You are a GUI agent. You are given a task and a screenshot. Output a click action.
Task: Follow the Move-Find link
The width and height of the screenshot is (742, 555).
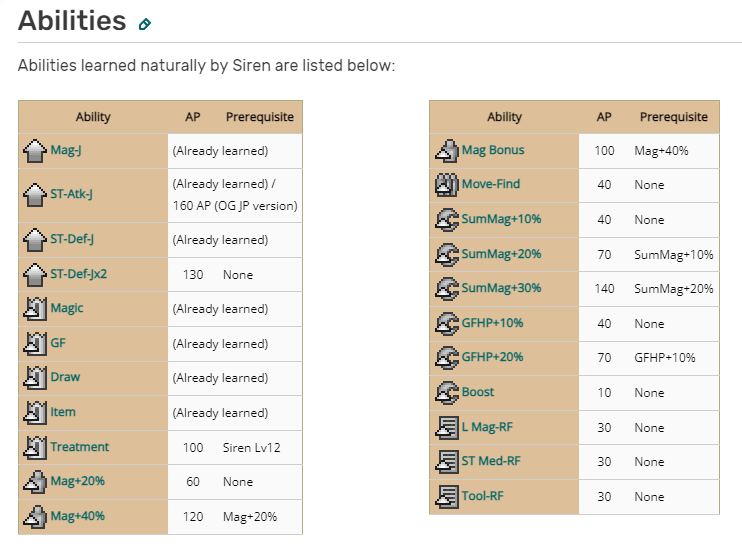coord(491,184)
